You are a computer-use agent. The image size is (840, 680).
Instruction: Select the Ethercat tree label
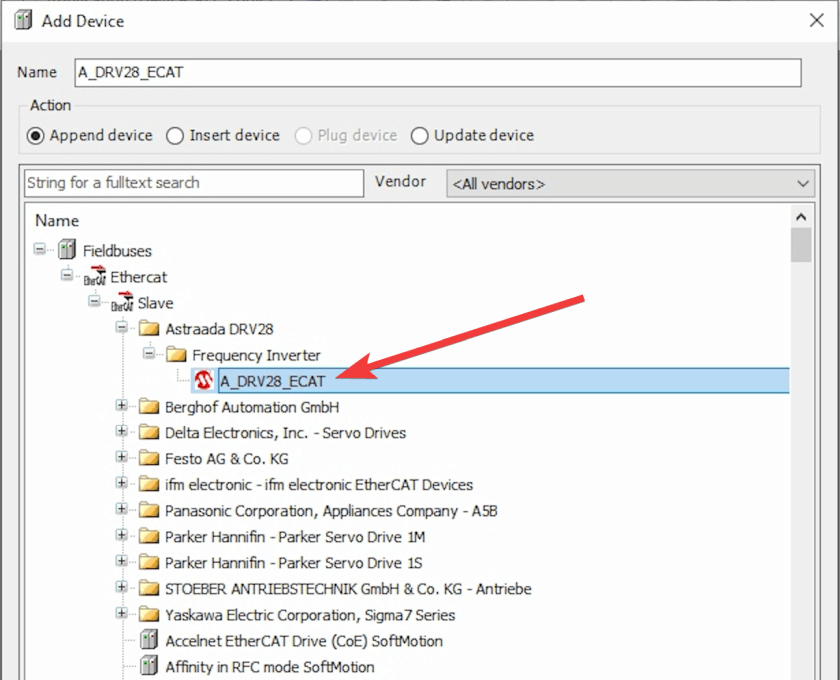coord(139,277)
